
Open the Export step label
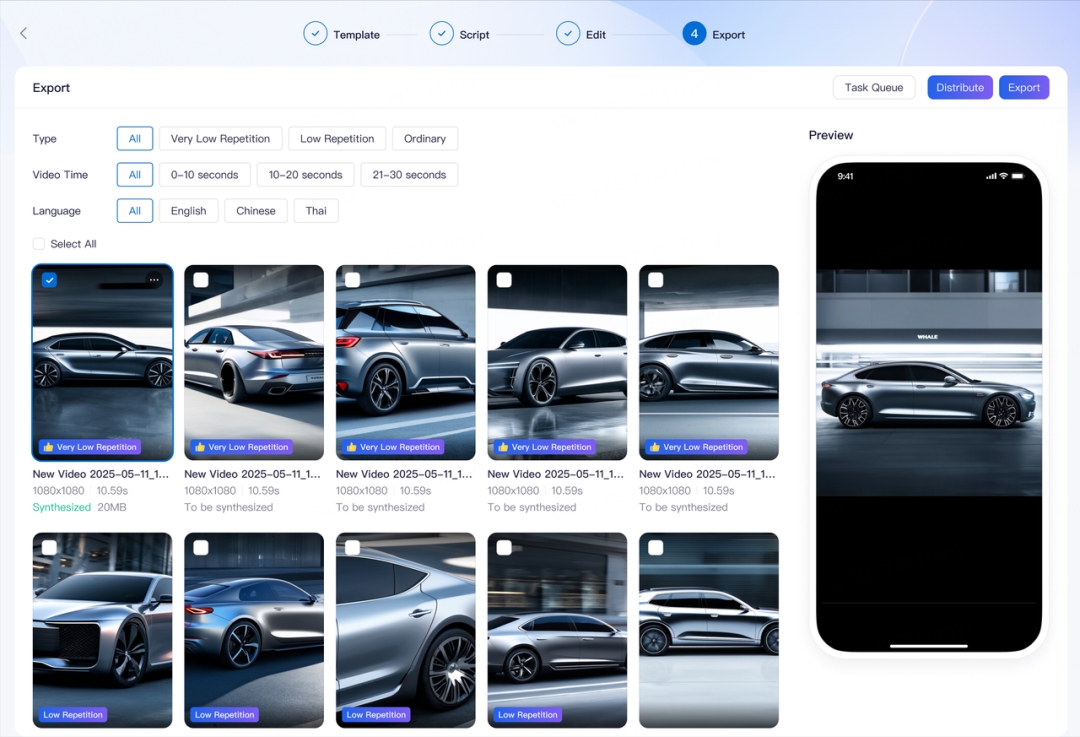(x=729, y=34)
